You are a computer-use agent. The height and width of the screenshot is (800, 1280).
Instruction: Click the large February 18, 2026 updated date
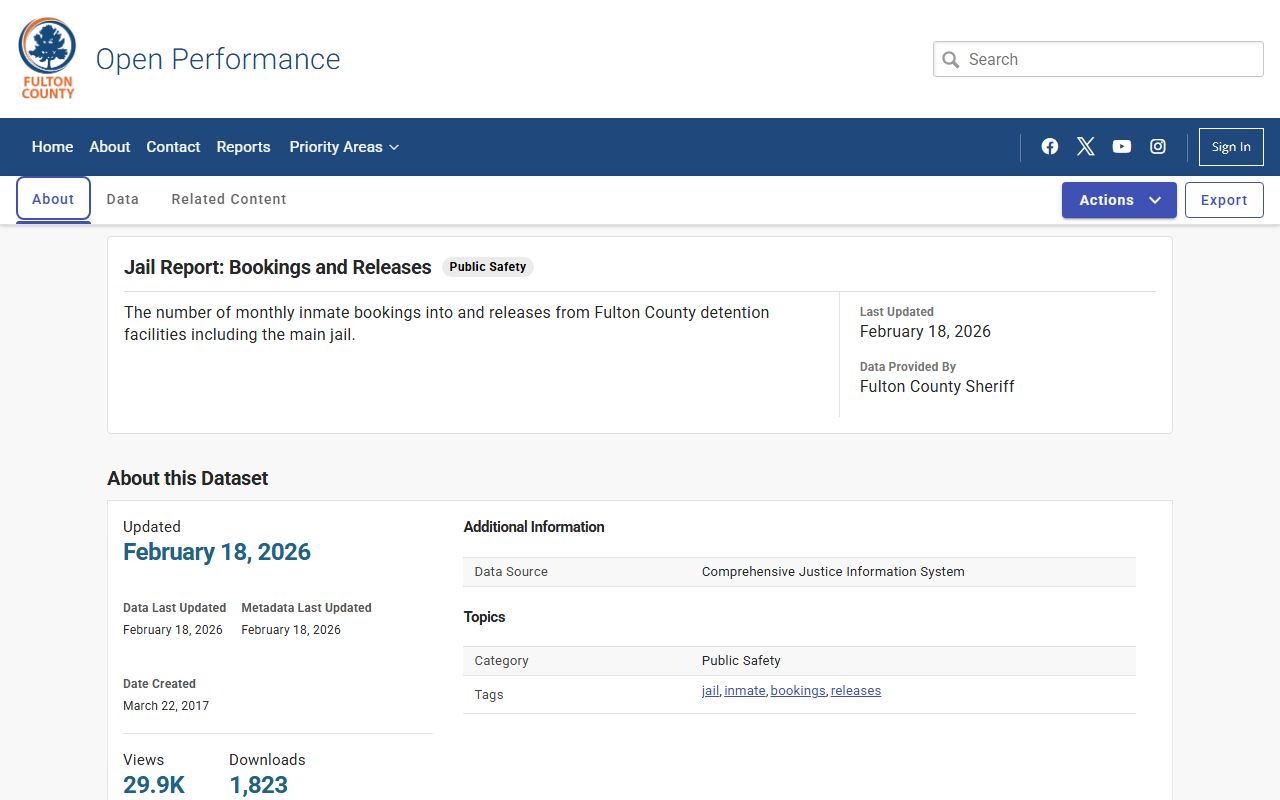click(217, 552)
